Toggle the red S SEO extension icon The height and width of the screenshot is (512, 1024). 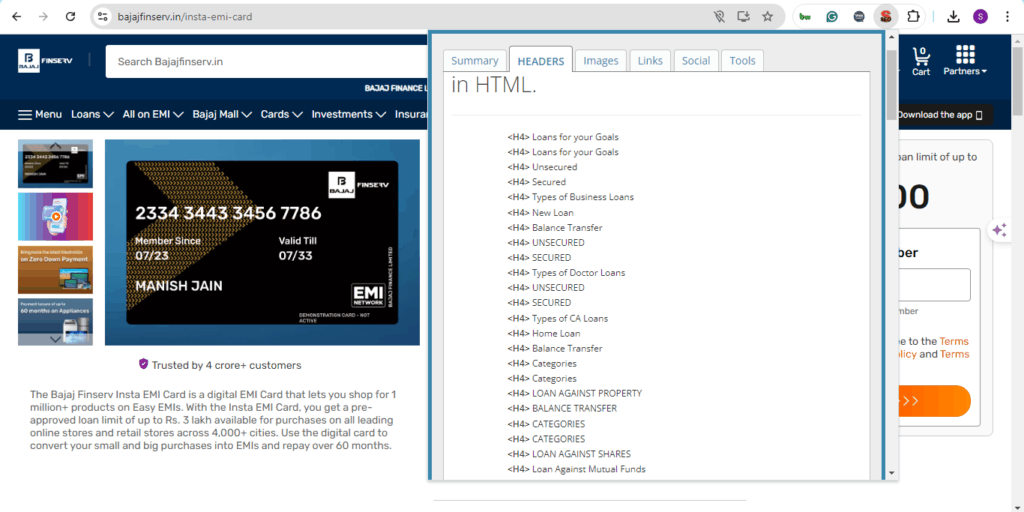click(886, 17)
